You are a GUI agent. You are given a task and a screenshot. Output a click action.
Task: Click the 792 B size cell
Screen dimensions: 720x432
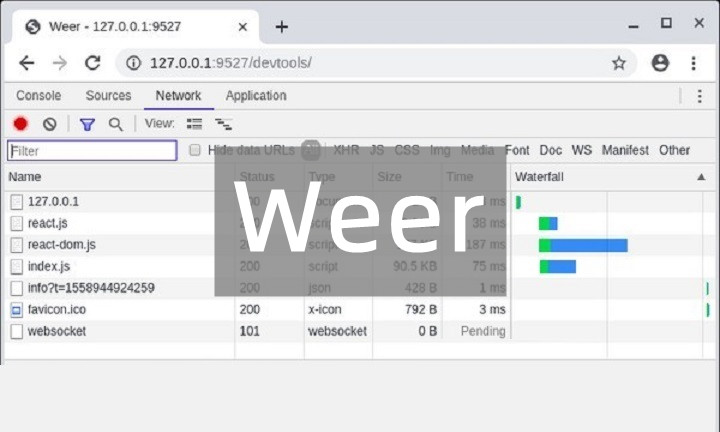pos(421,310)
